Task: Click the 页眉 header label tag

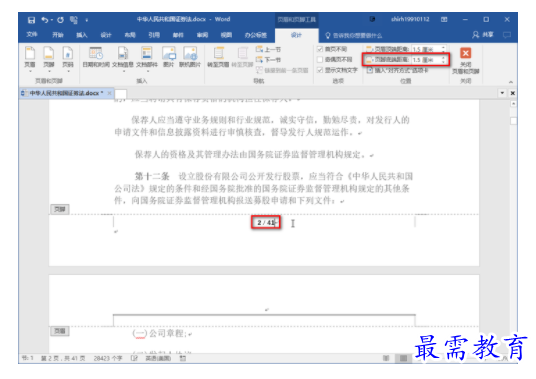Action: 60,331
